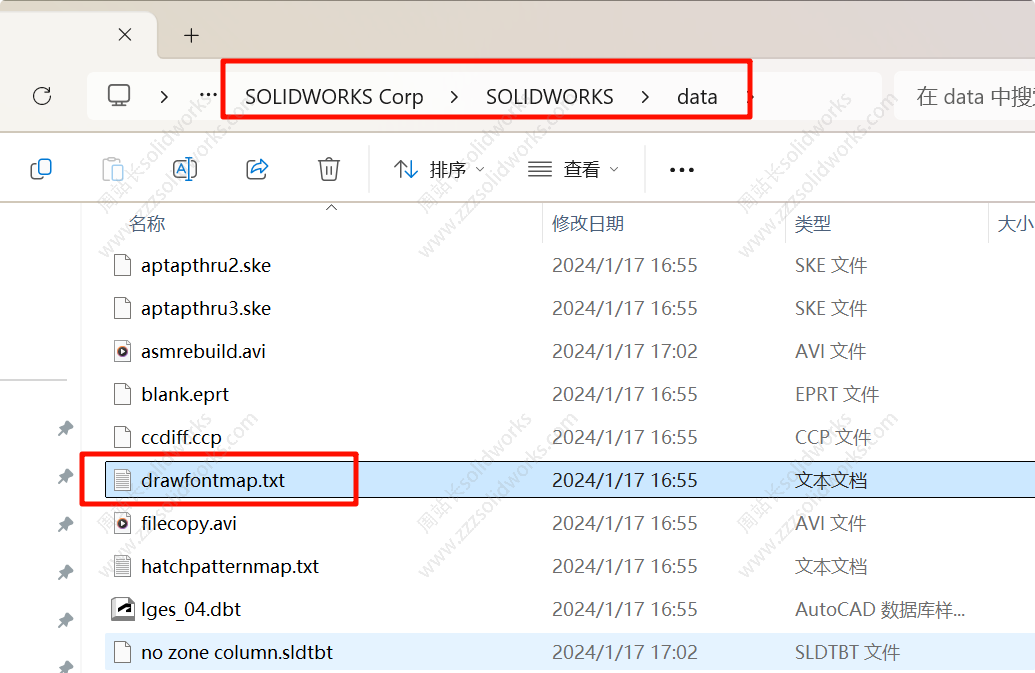1035x673 pixels.
Task: Click the drawfontmap.txt document icon
Action: [122, 480]
